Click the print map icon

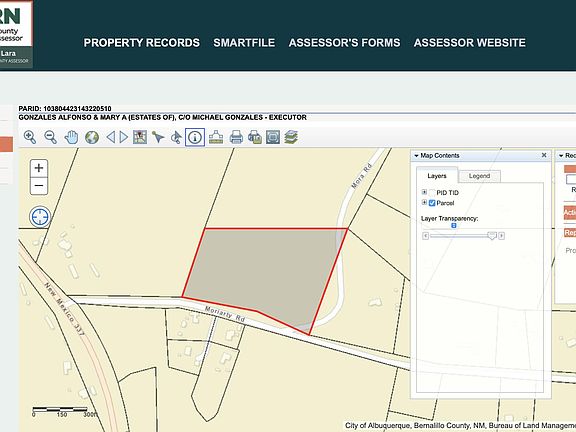[236, 137]
